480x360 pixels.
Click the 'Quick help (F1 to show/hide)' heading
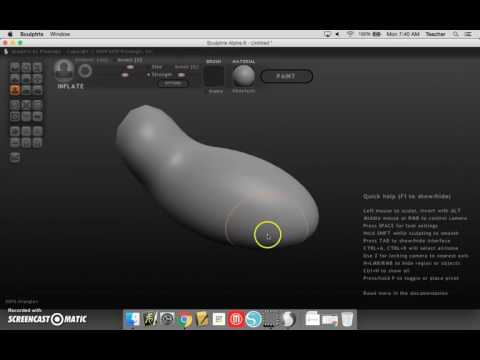407,197
